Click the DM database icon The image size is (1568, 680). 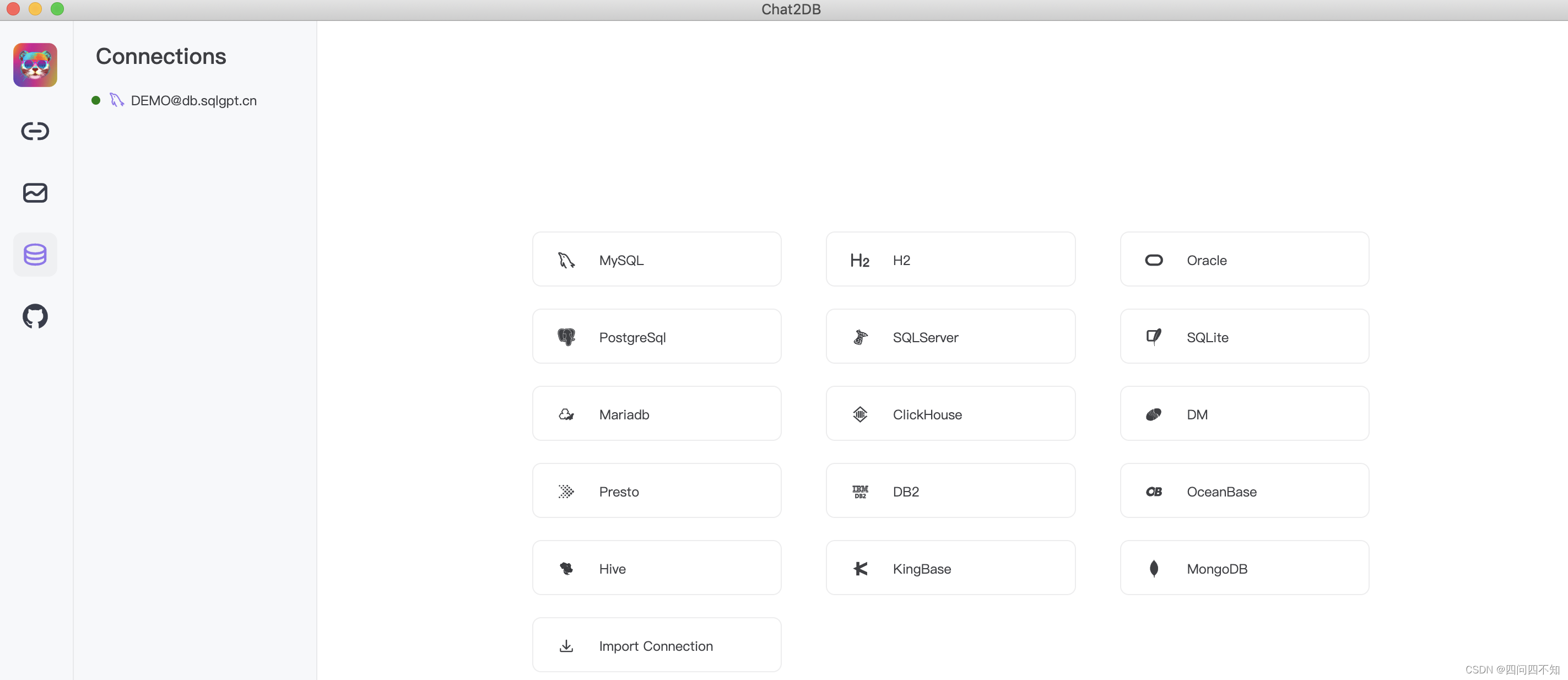[x=1154, y=414]
